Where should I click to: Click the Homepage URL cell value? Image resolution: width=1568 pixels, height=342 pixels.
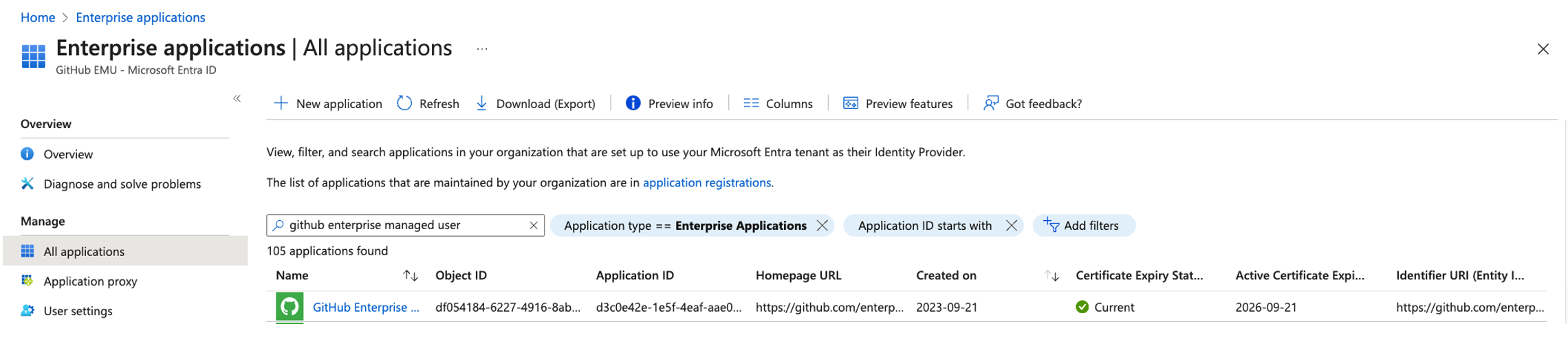tap(829, 308)
